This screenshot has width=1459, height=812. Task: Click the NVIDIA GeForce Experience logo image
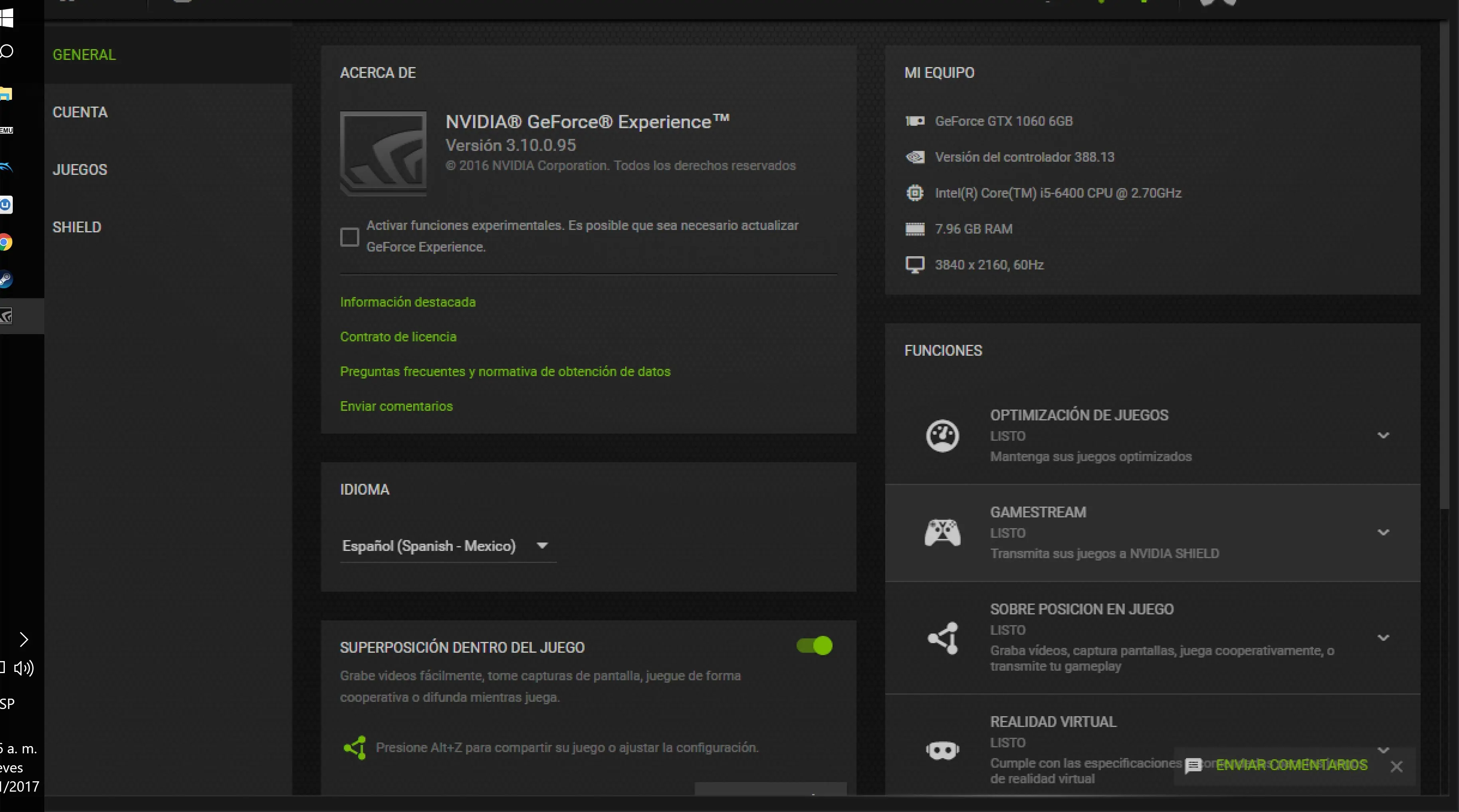click(x=383, y=153)
